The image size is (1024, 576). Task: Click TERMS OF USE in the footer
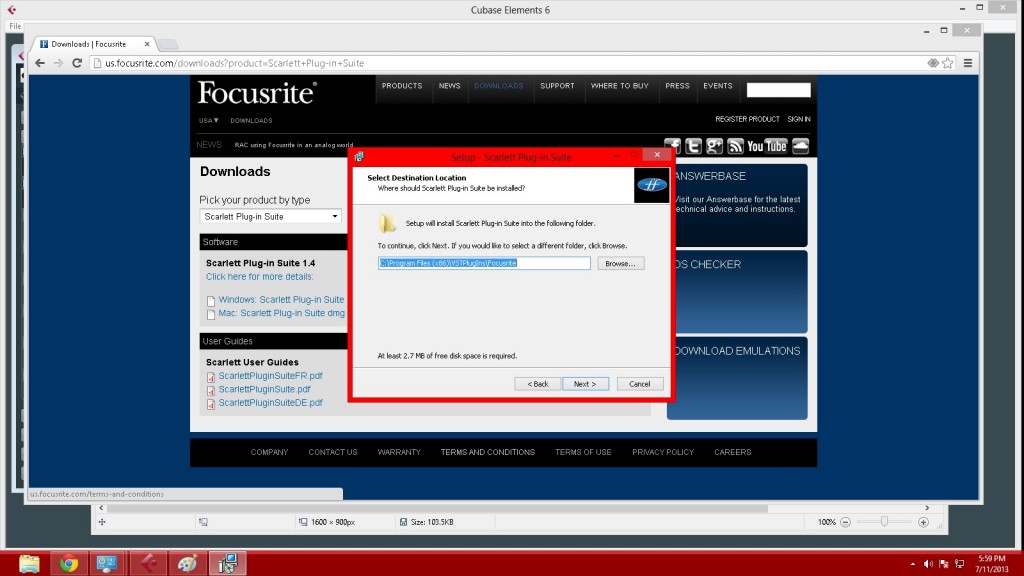click(583, 452)
